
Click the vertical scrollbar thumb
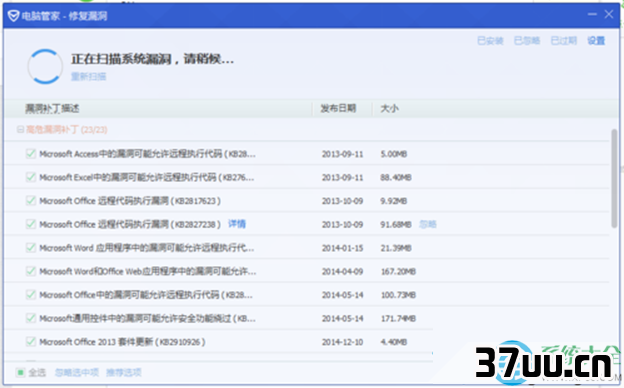click(x=614, y=178)
